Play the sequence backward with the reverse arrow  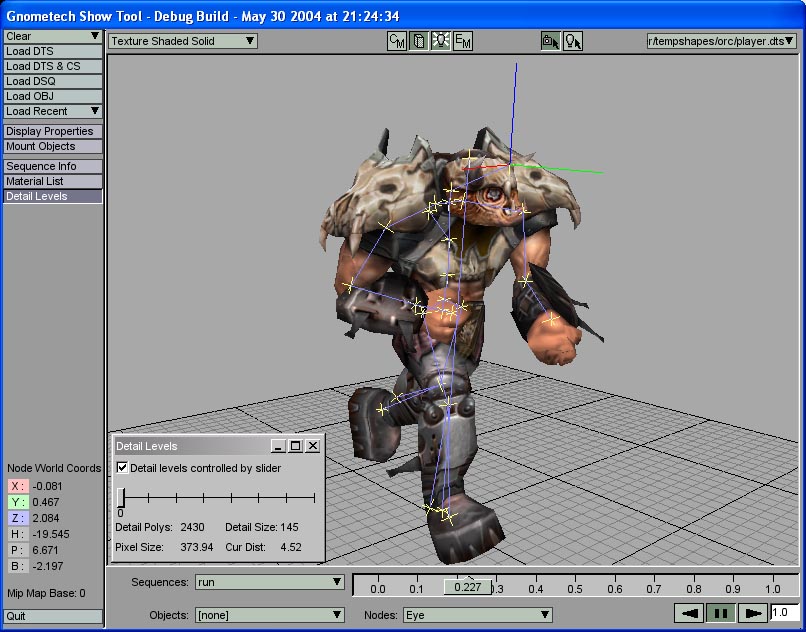[689, 613]
